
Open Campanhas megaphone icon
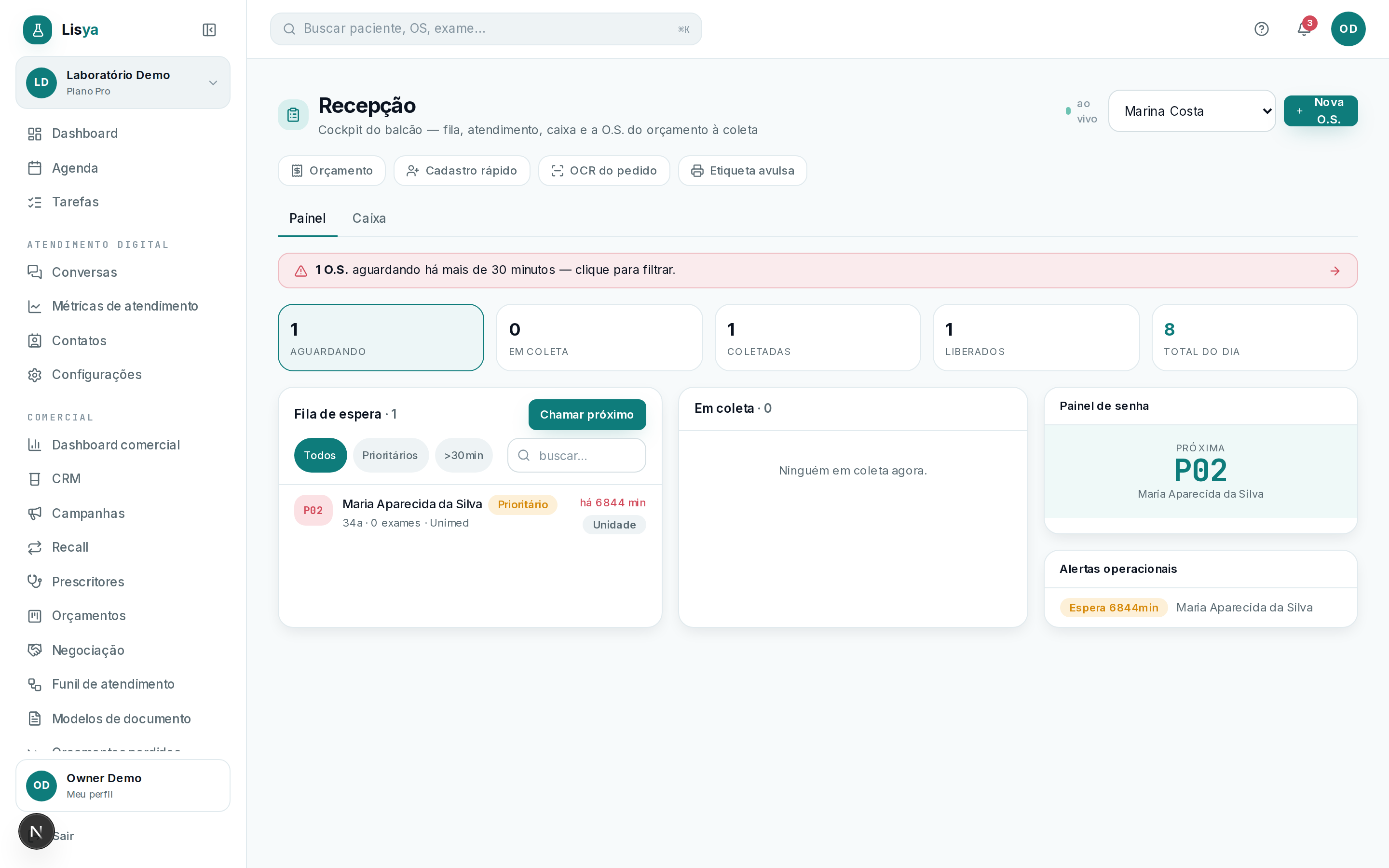pos(34,513)
